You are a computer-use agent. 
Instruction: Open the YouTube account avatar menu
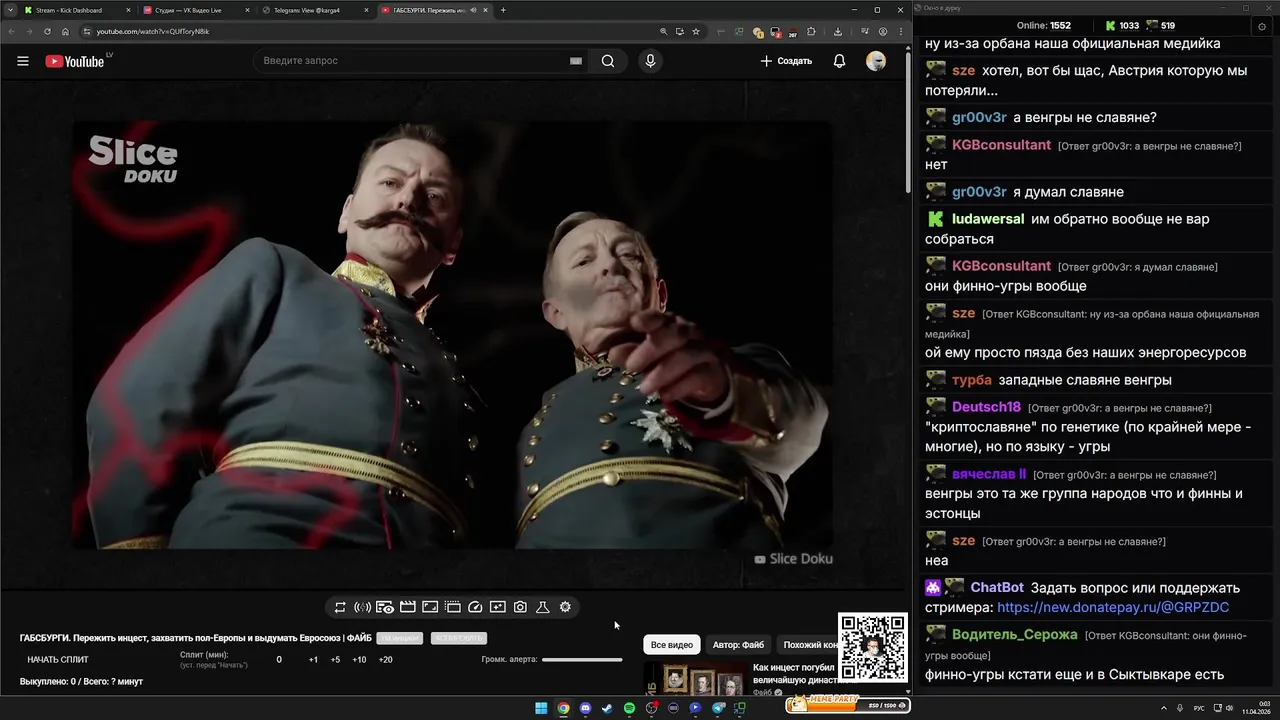876,61
